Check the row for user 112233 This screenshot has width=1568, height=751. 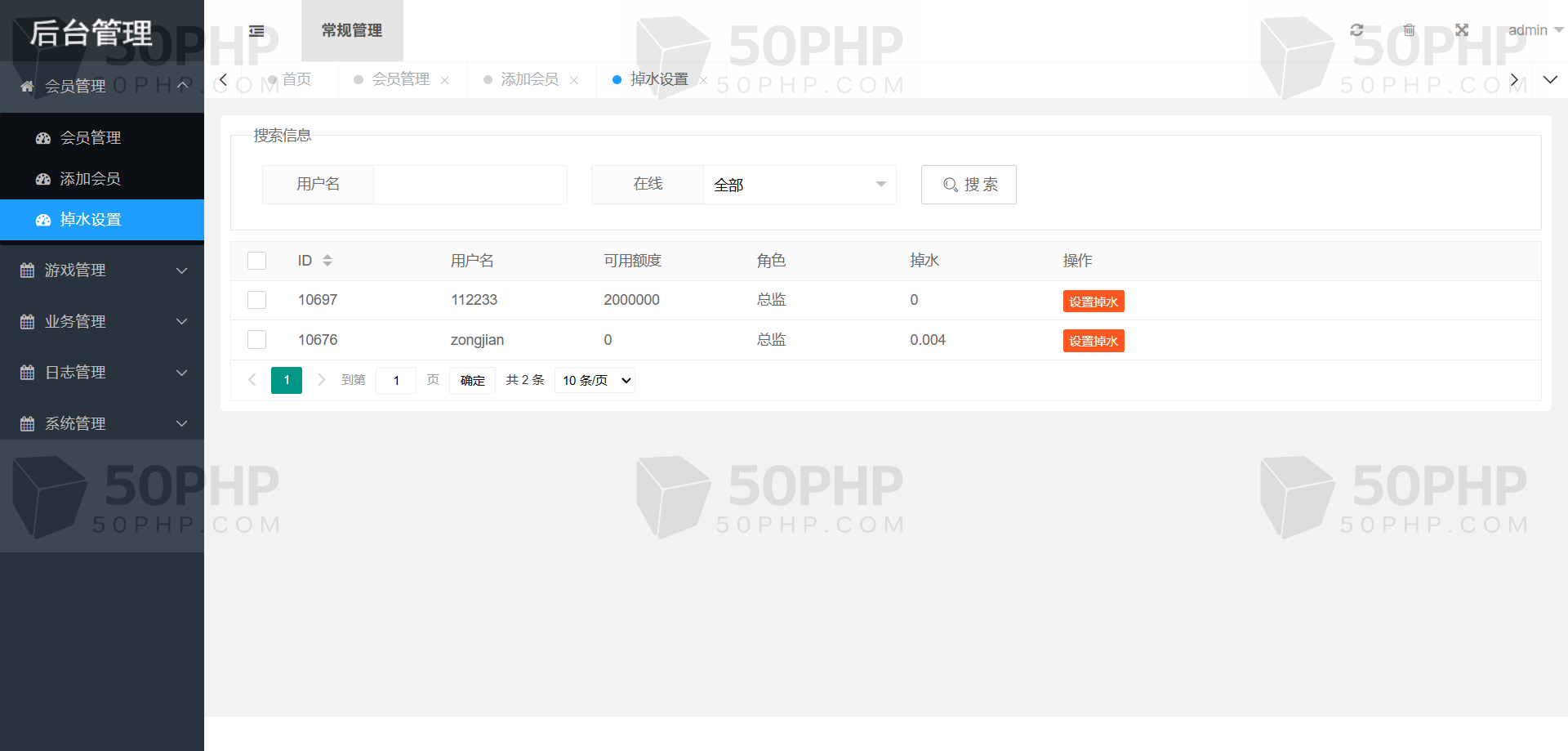coord(257,300)
